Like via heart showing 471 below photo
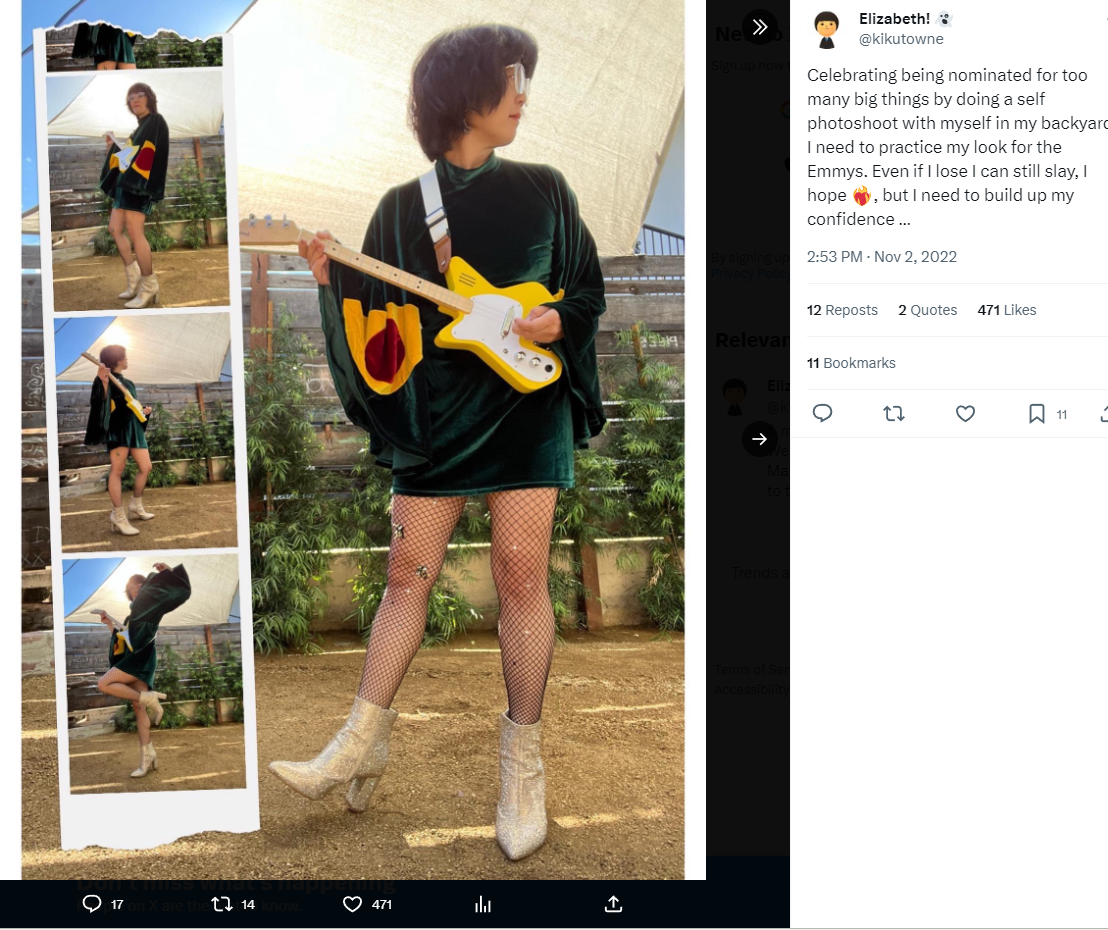 367,904
